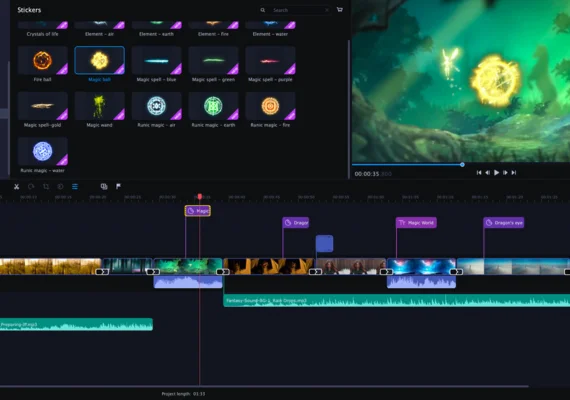Select the Magic sticker clip on timeline
This screenshot has height=400, width=570.
tap(197, 211)
